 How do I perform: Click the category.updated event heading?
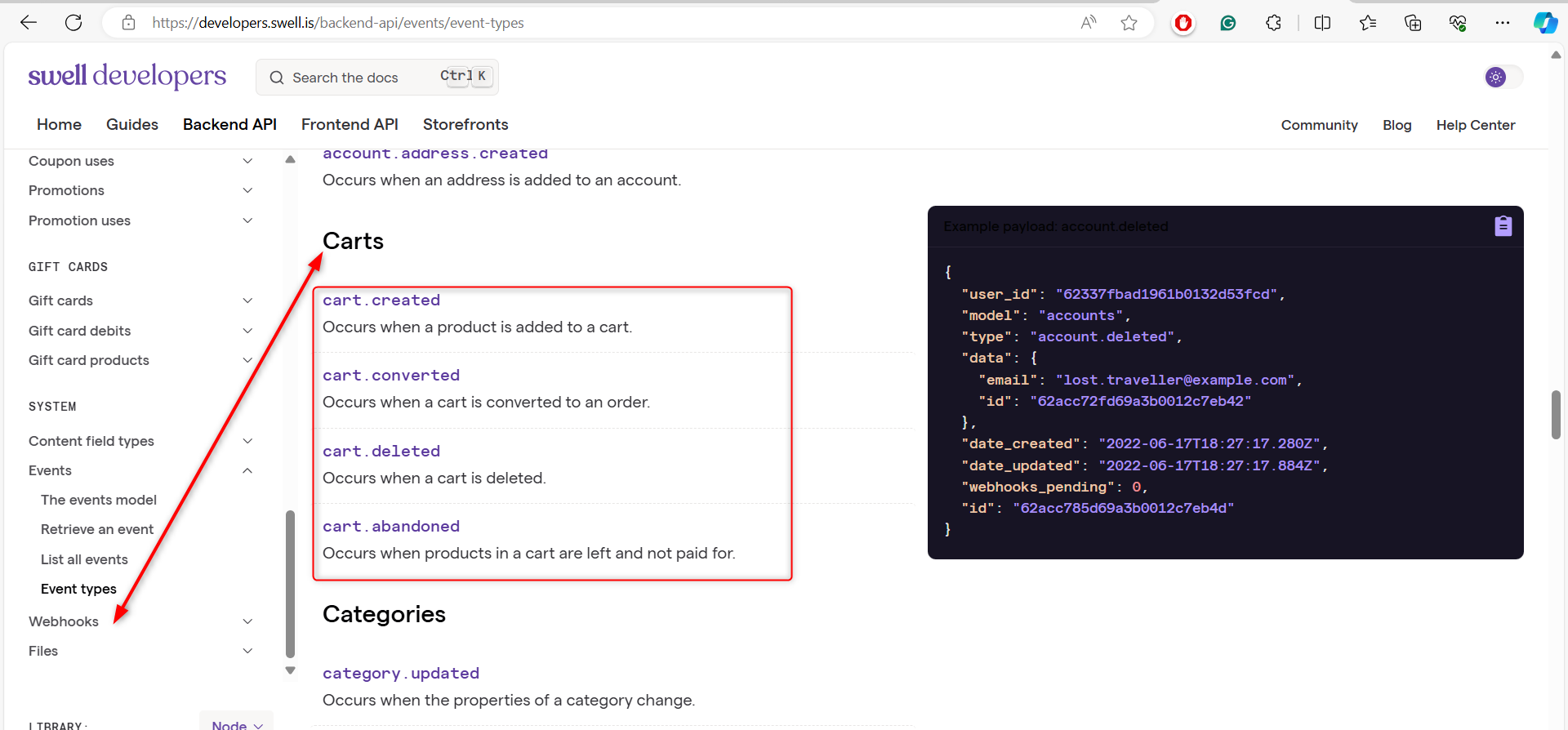[401, 674]
